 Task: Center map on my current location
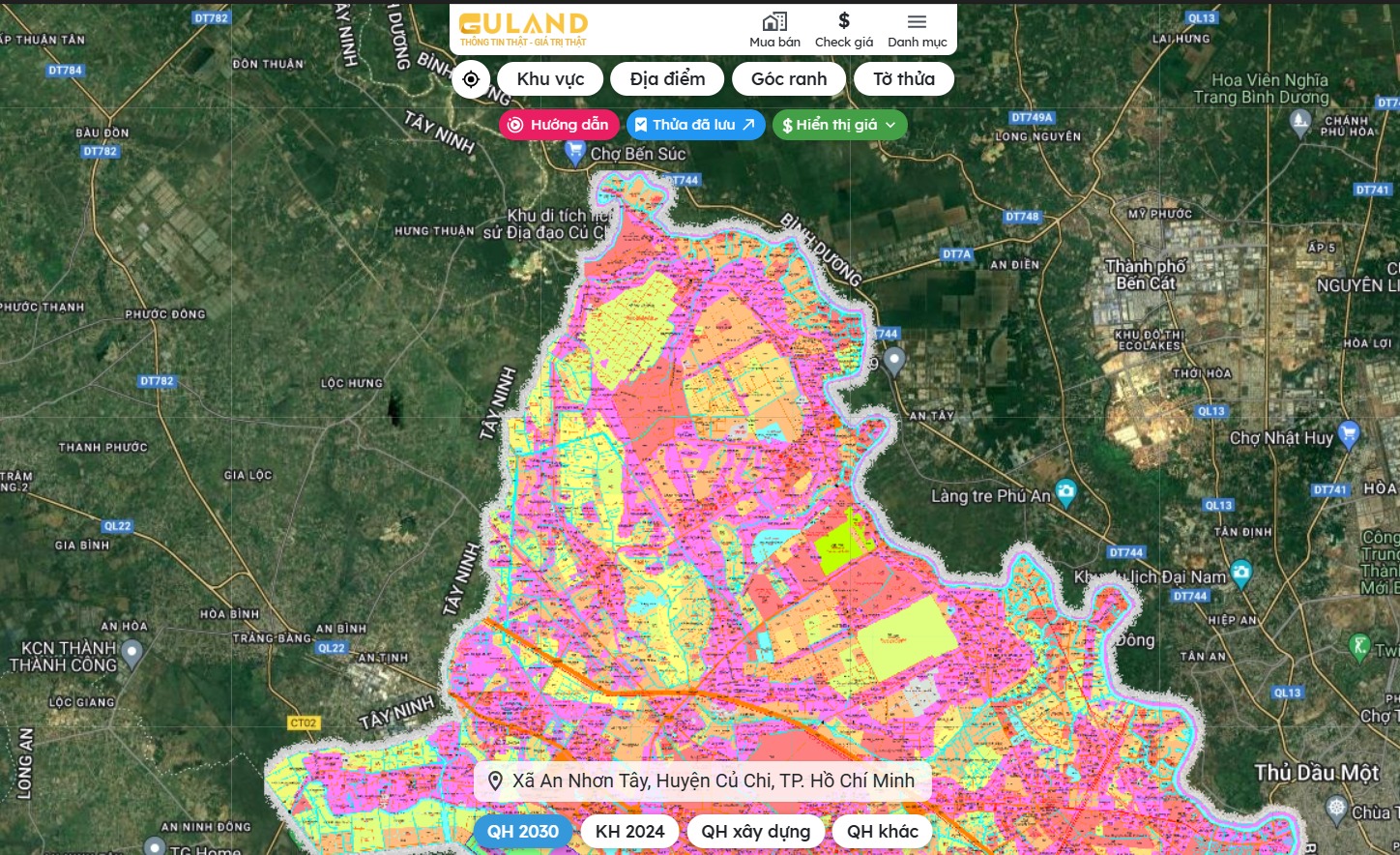471,79
